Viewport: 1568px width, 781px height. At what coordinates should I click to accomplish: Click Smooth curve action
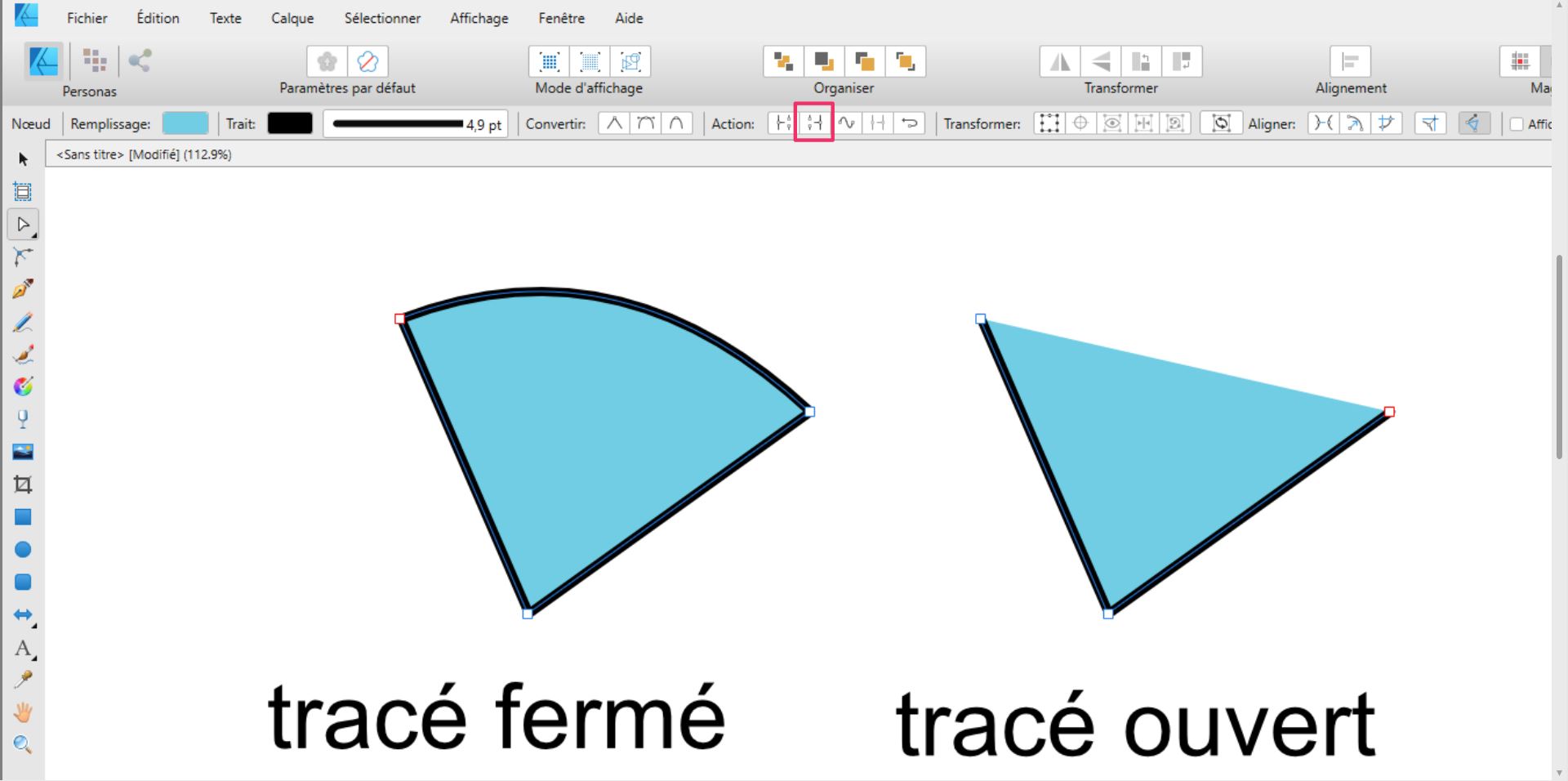point(846,123)
